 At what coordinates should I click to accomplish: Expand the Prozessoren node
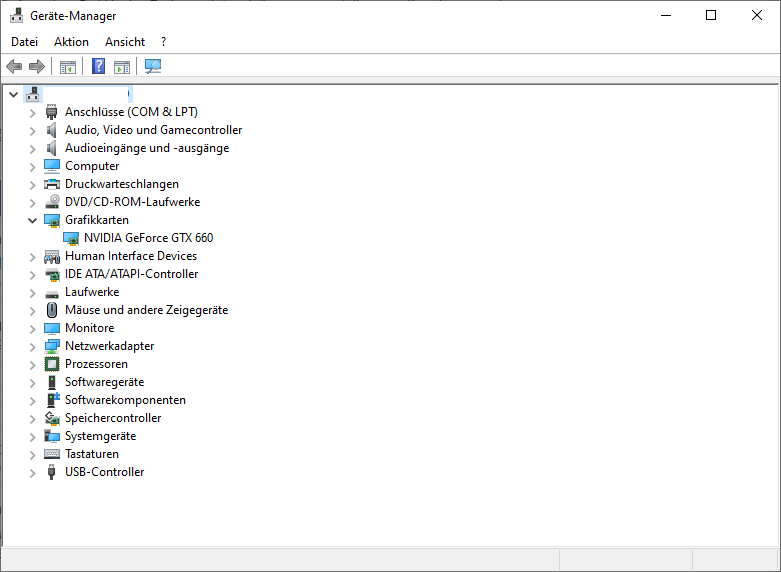click(x=33, y=365)
